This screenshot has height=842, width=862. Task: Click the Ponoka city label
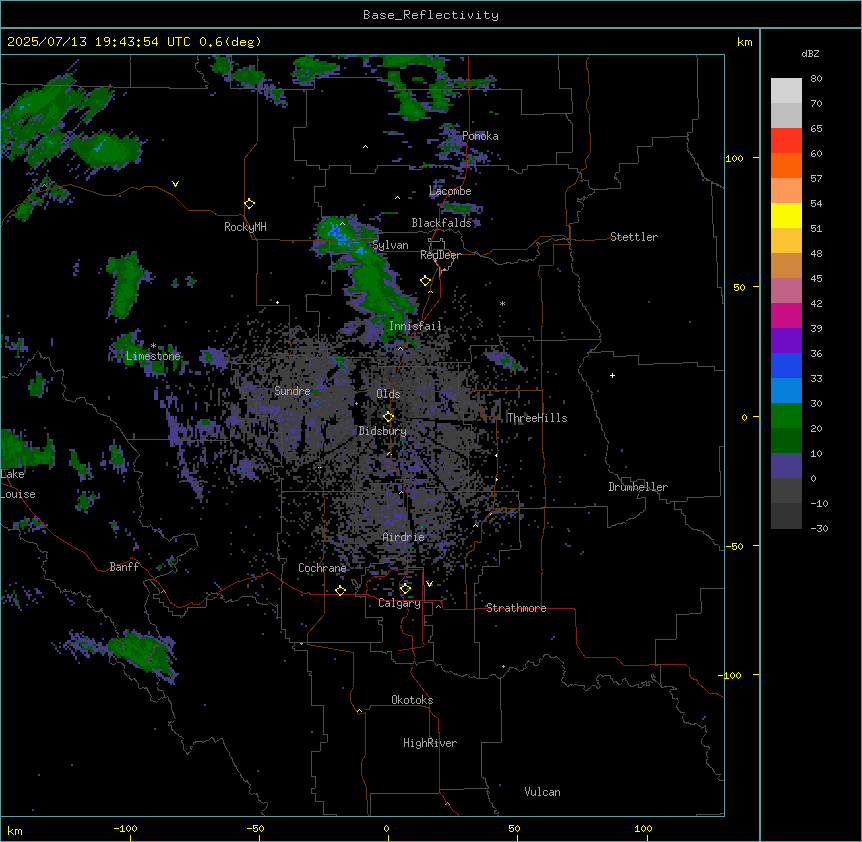coord(480,136)
